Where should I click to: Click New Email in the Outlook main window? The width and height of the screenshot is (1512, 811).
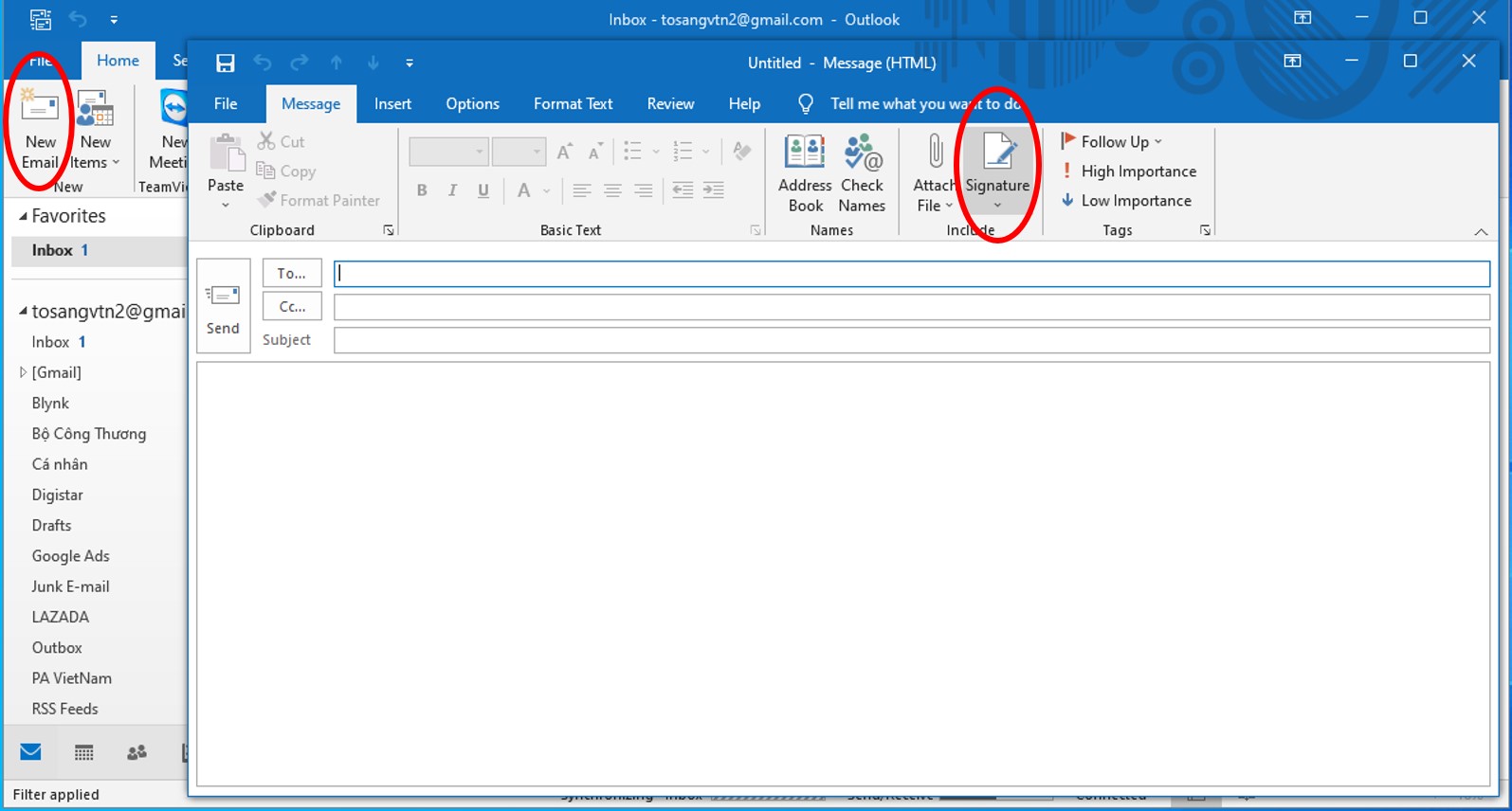[40, 129]
